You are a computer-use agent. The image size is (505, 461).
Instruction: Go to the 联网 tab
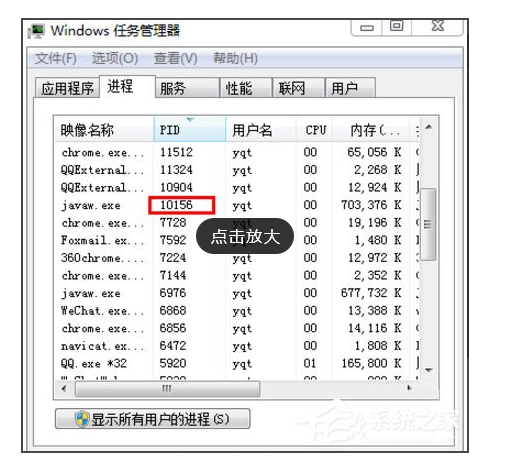click(x=298, y=88)
